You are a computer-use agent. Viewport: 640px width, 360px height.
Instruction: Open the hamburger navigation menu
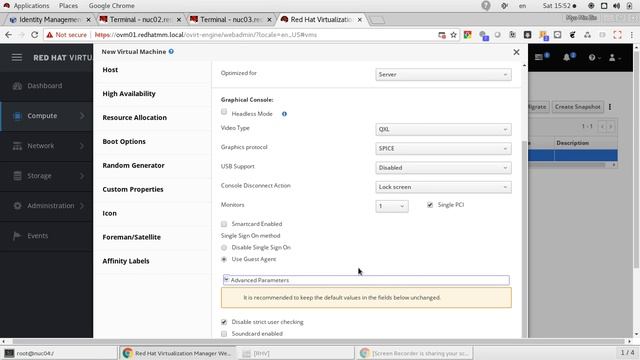[17, 58]
